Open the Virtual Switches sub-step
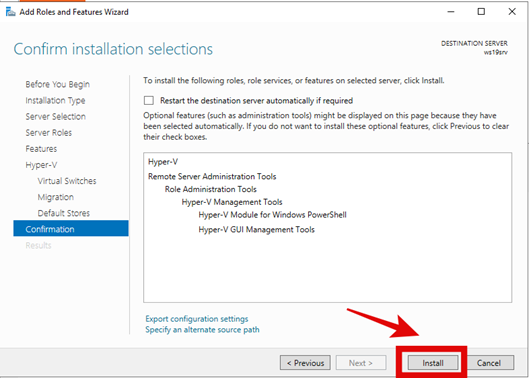The height and width of the screenshot is (378, 529). coord(67,181)
